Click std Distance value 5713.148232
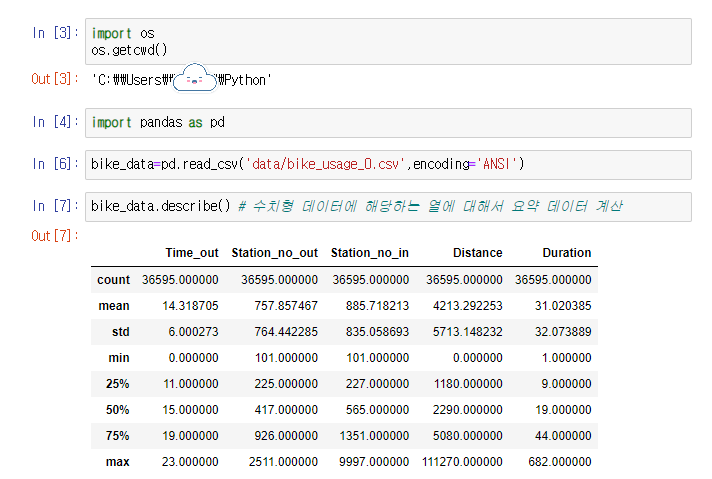 pyautogui.click(x=468, y=332)
